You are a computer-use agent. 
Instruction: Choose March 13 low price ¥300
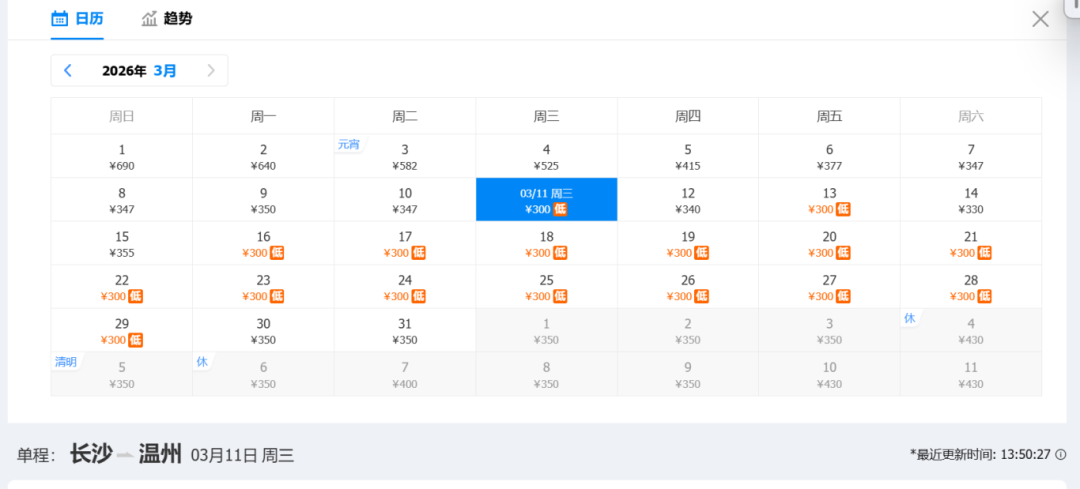829,200
